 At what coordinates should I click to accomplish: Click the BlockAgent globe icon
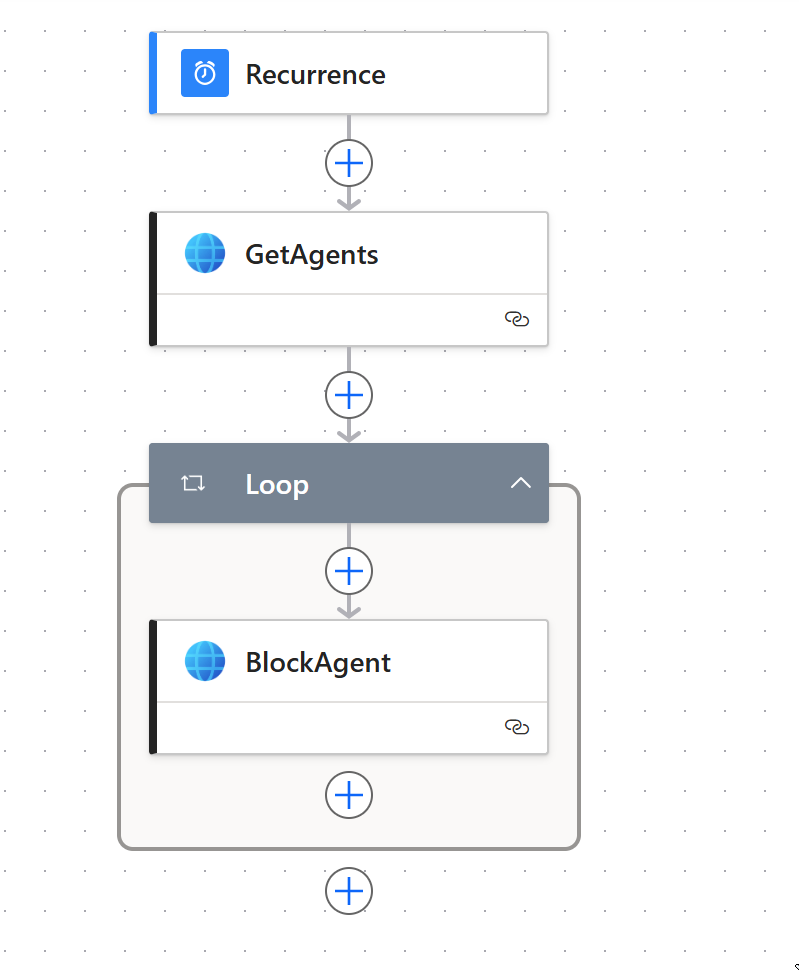click(x=205, y=661)
